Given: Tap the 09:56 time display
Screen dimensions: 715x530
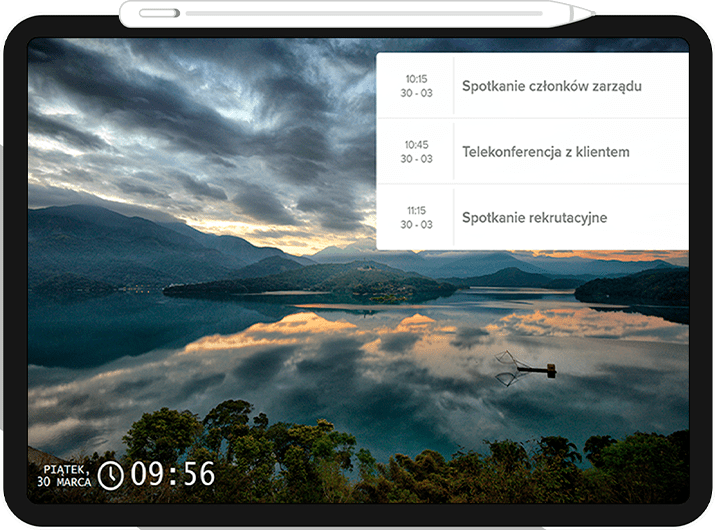Looking at the screenshot, I should (x=173, y=474).
